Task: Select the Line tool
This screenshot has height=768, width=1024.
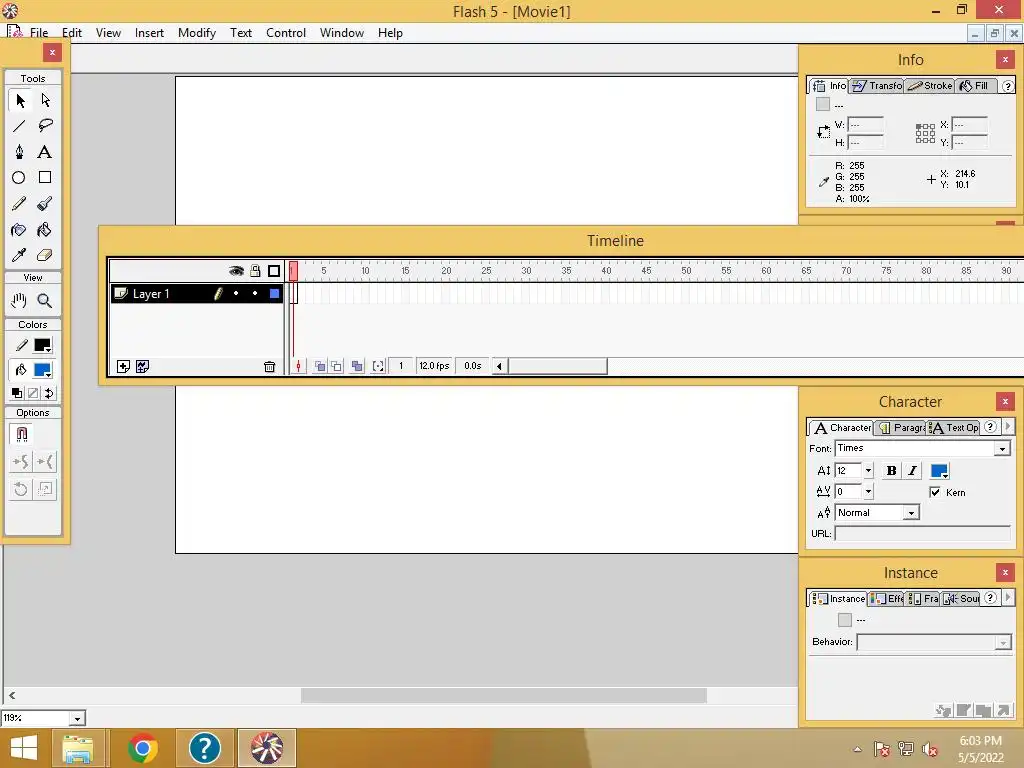Action: (x=20, y=126)
